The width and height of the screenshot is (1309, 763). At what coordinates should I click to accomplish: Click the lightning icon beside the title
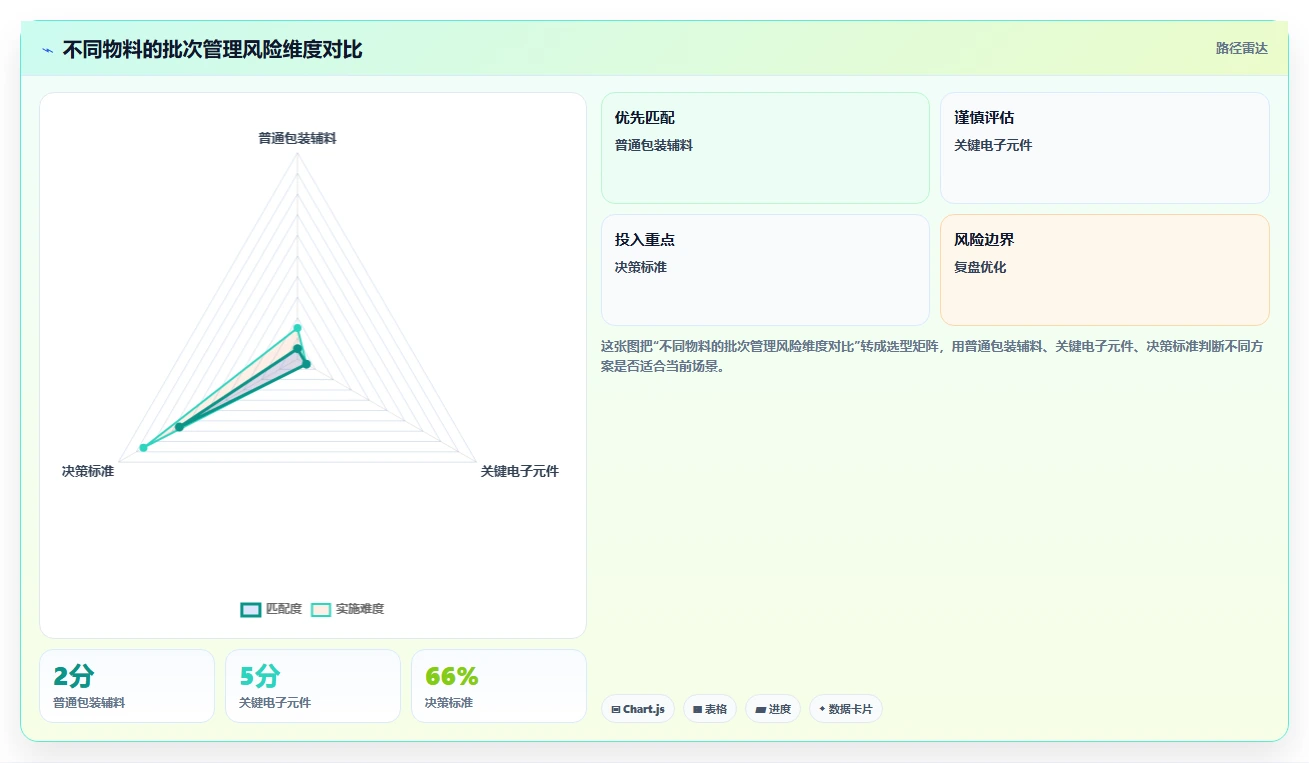pyautogui.click(x=48, y=50)
